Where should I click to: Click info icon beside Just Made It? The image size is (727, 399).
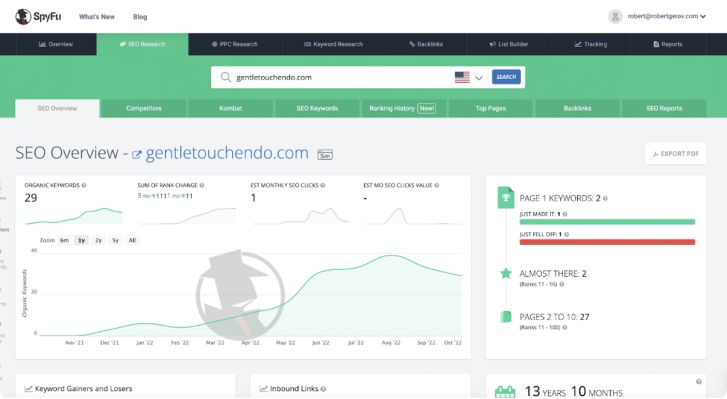pyautogui.click(x=565, y=214)
